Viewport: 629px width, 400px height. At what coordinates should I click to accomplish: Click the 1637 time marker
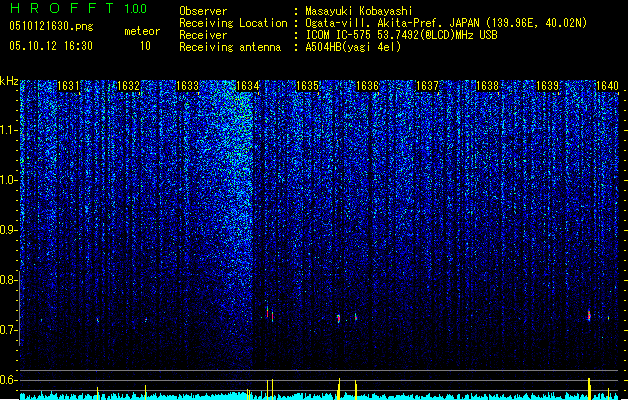point(428,86)
